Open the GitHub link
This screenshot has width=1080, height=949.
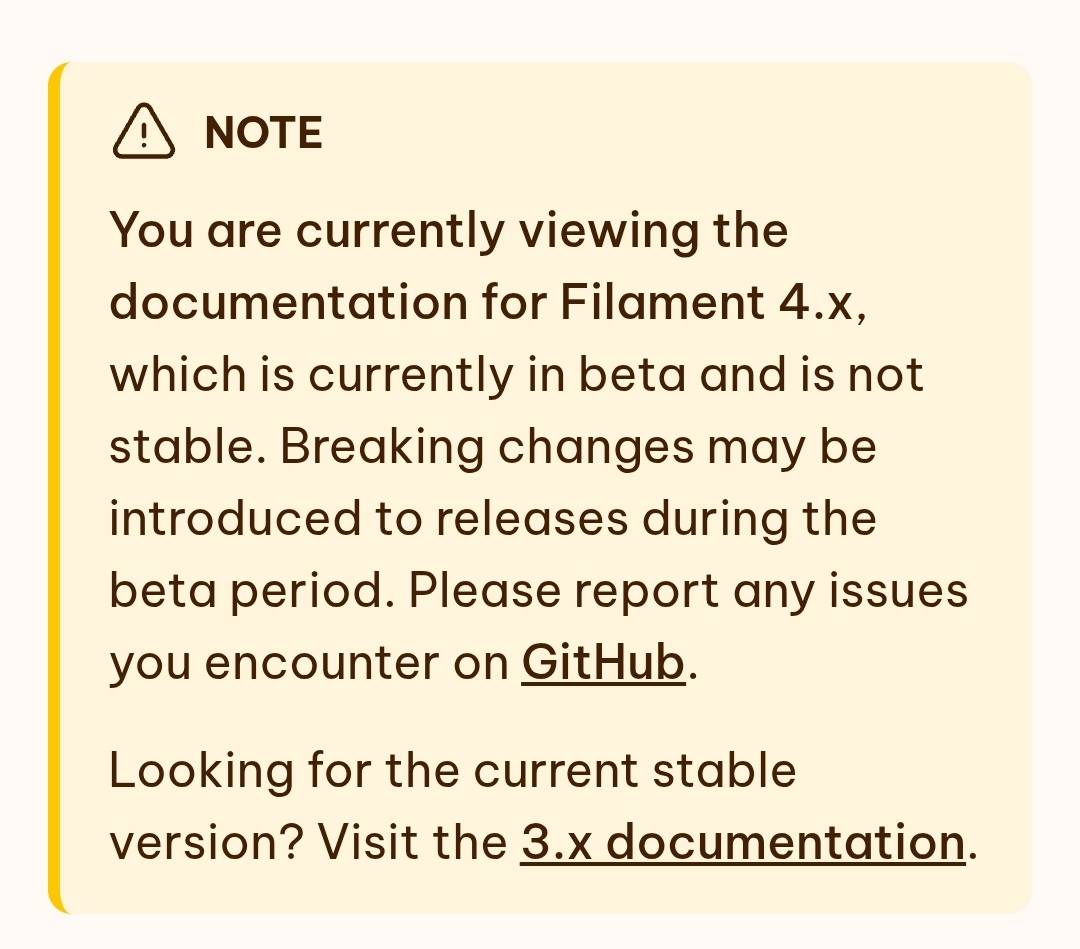point(603,663)
